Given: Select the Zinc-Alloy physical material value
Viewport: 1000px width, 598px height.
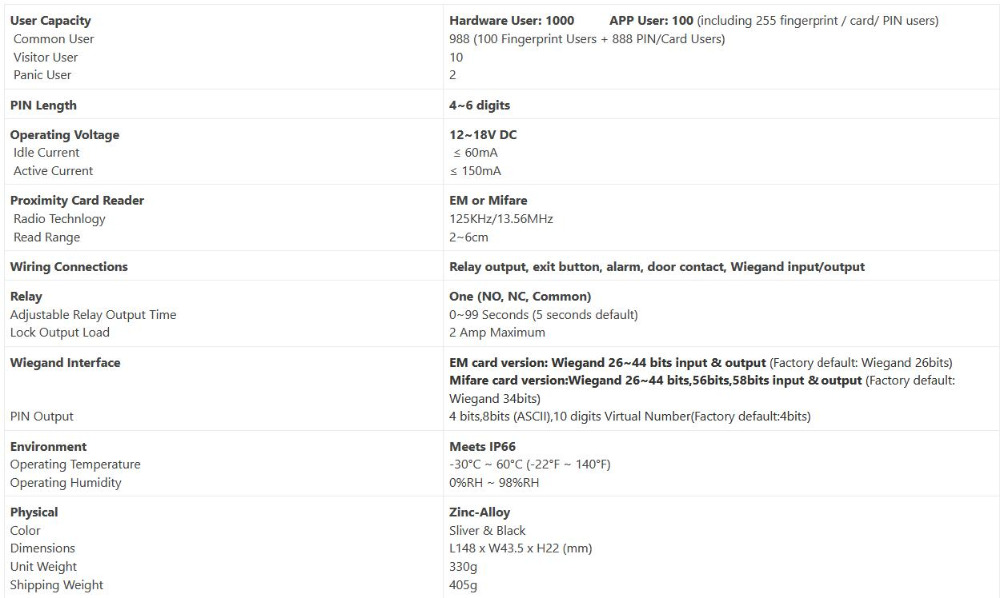Looking at the screenshot, I should 480,512.
